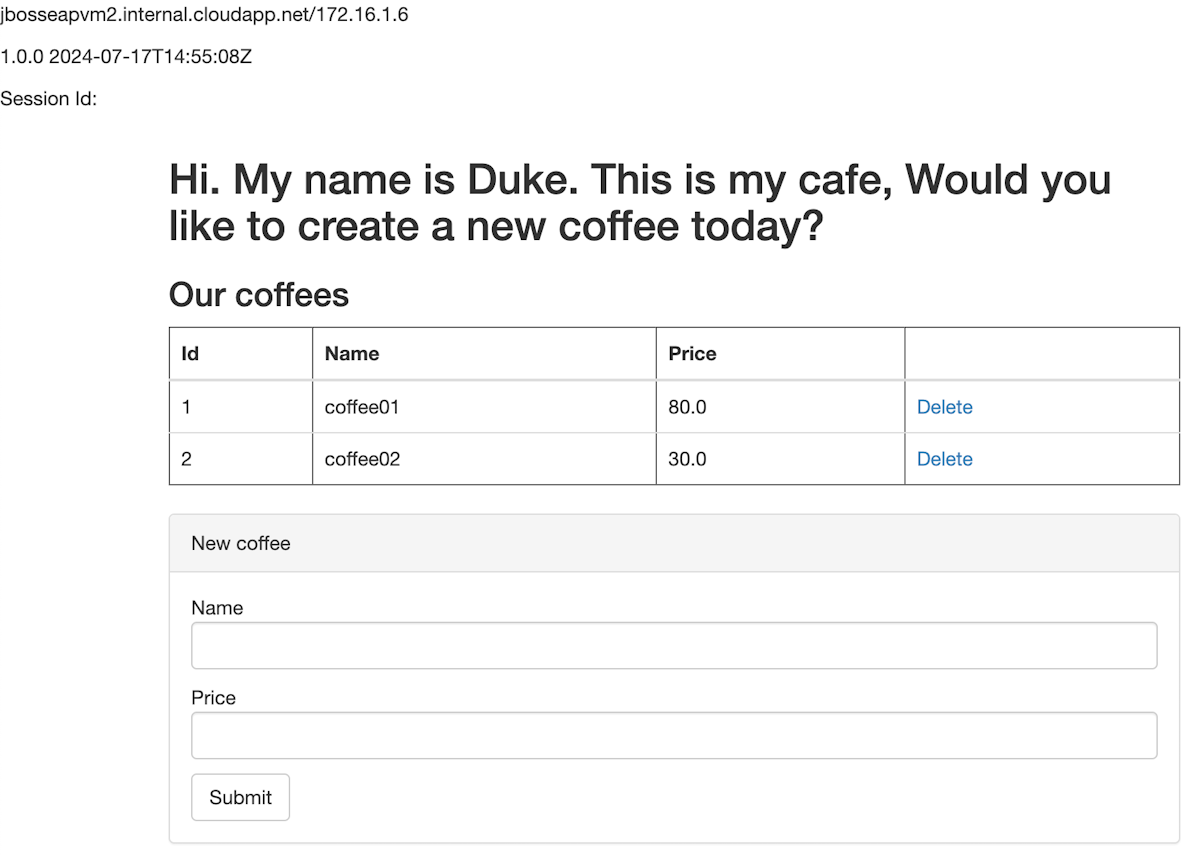Image resolution: width=1200 pixels, height=857 pixels.
Task: Click the Delete link for coffee01
Action: [x=944, y=407]
